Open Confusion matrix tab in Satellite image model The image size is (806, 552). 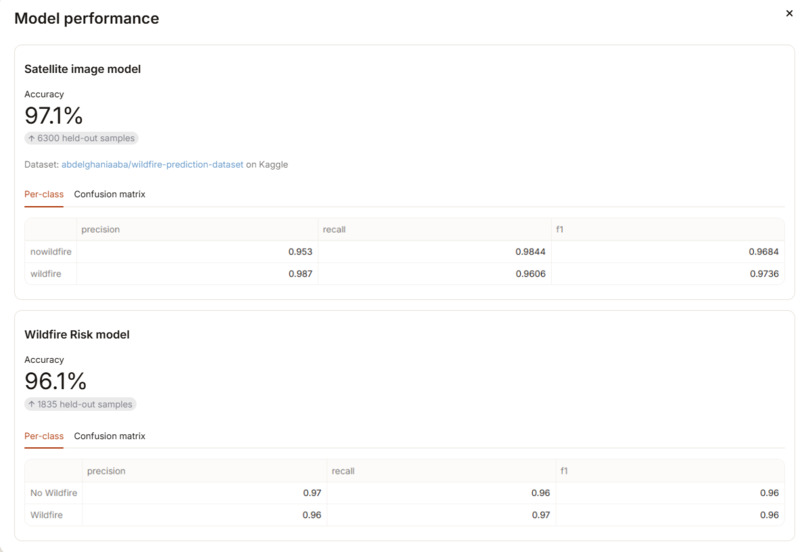coord(109,194)
